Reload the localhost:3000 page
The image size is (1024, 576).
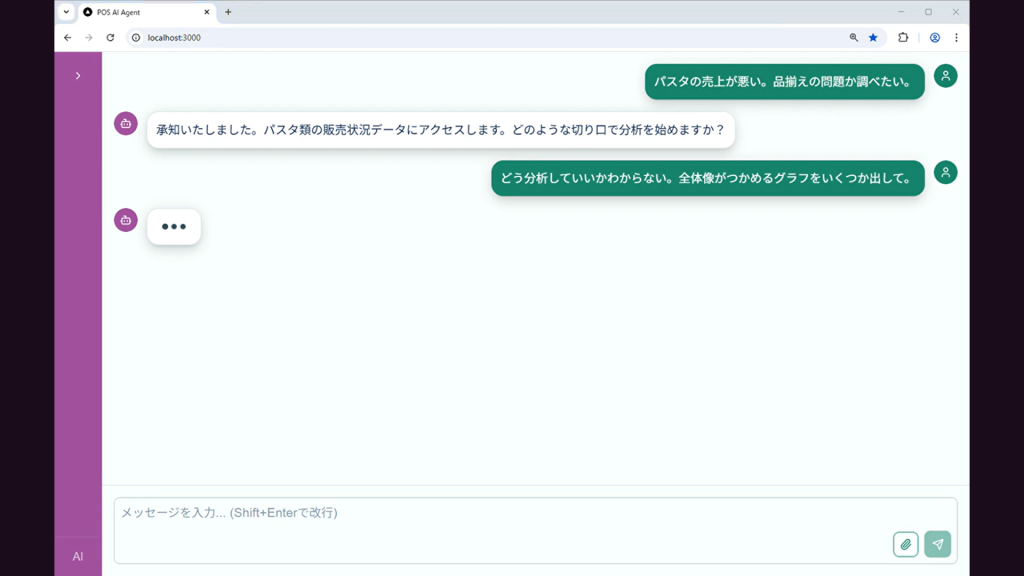pyautogui.click(x=109, y=37)
